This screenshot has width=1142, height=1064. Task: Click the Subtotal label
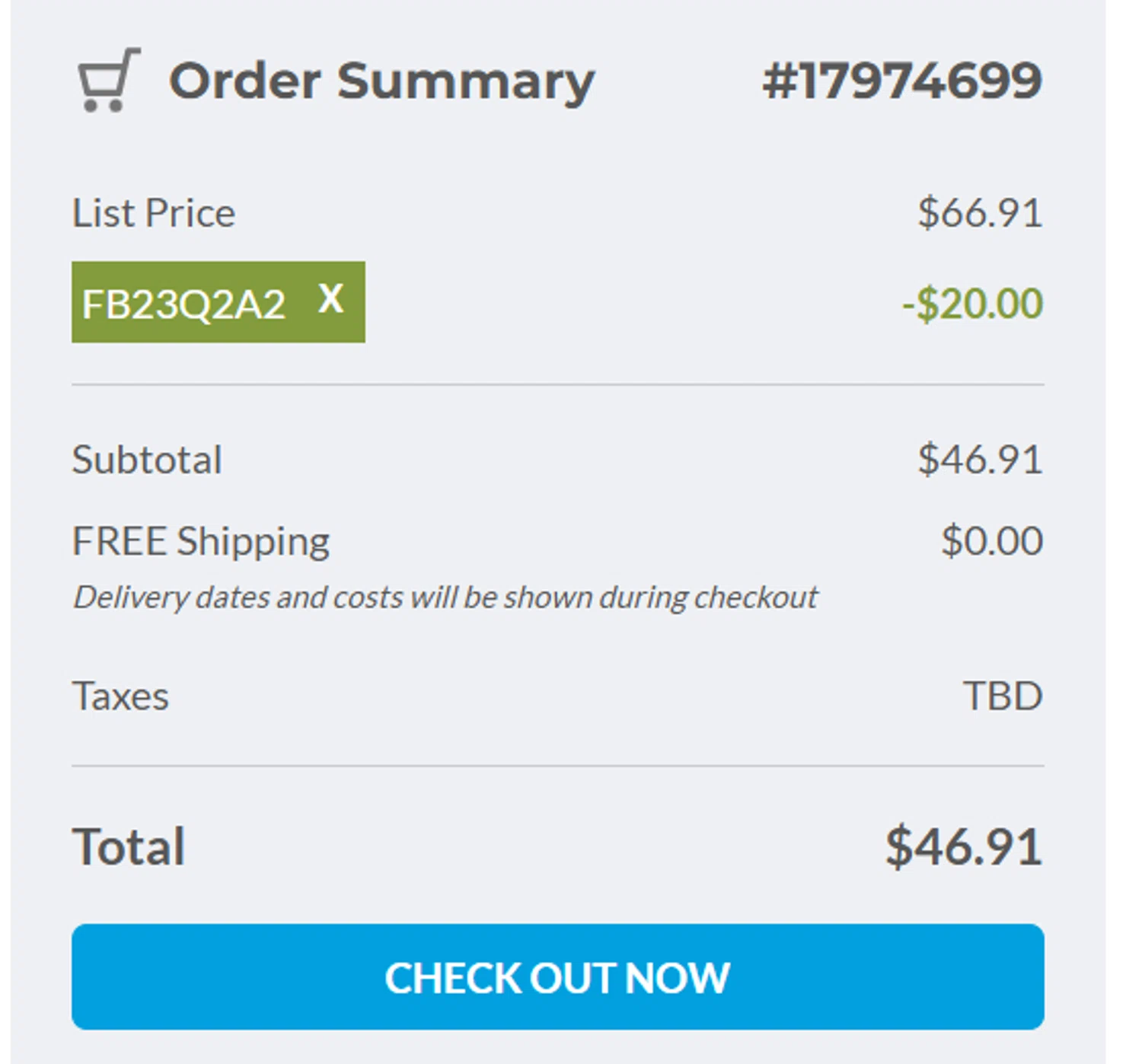(x=147, y=460)
